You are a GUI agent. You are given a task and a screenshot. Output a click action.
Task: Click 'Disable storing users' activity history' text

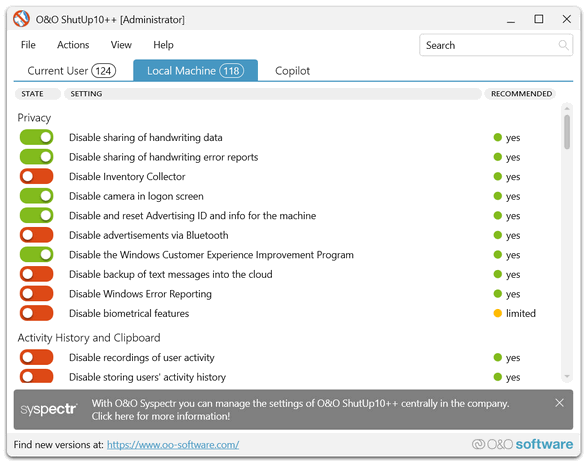pos(147,377)
